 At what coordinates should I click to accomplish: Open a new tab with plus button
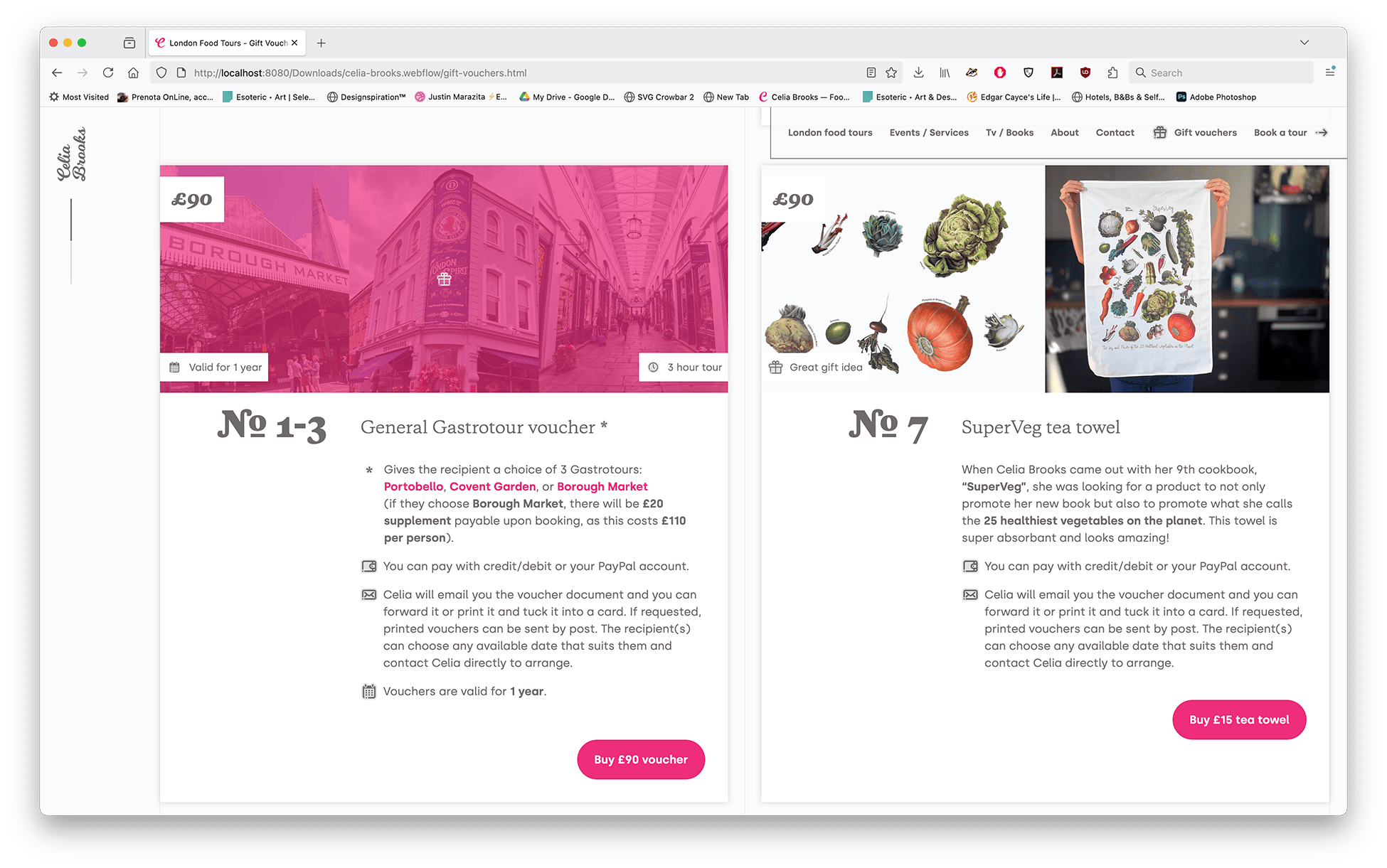point(321,43)
